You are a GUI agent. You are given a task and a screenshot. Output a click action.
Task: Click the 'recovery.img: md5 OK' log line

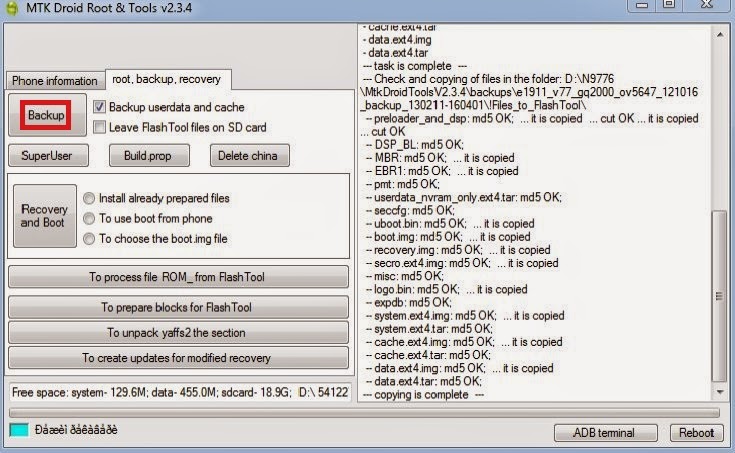pos(458,250)
